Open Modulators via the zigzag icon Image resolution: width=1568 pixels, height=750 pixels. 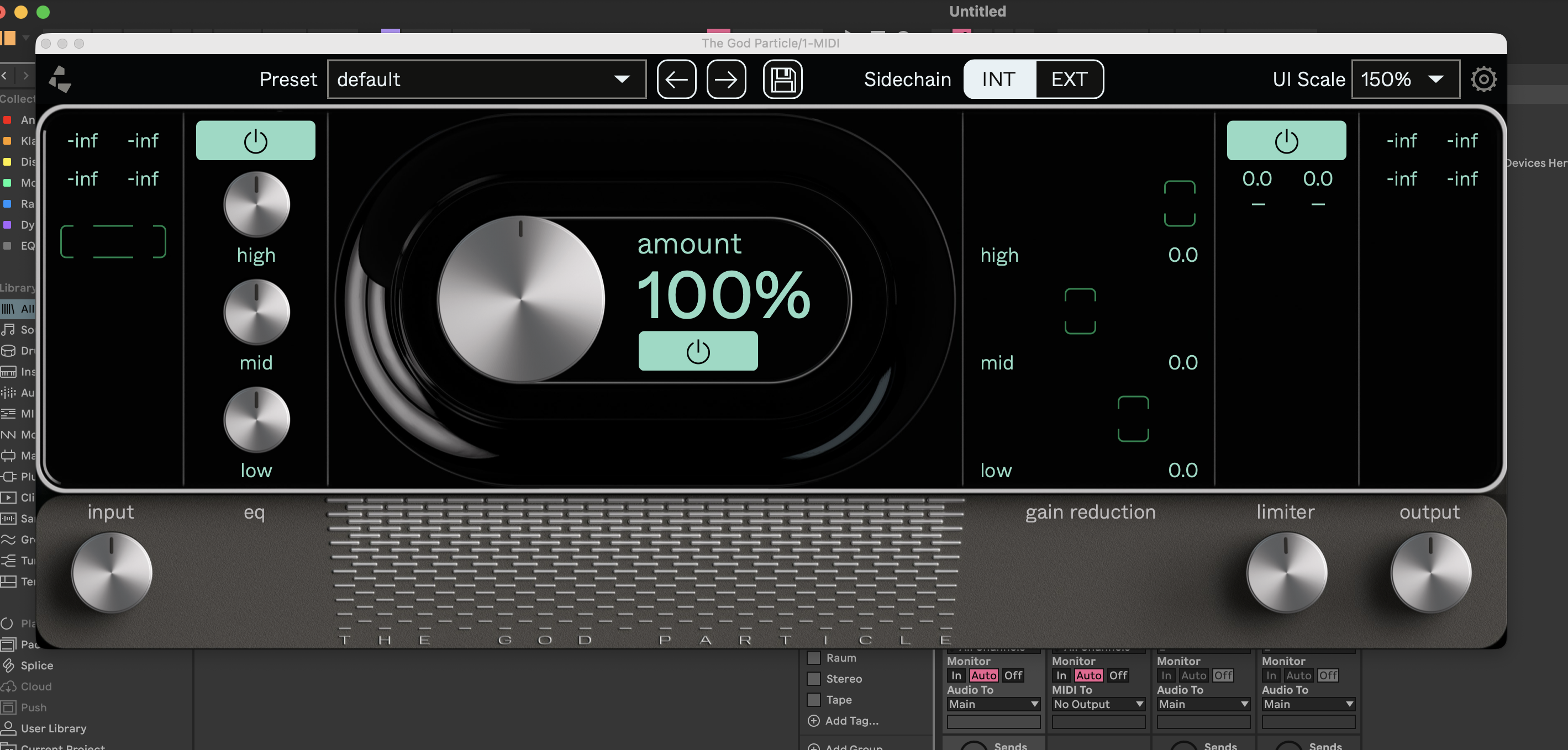(x=8, y=434)
